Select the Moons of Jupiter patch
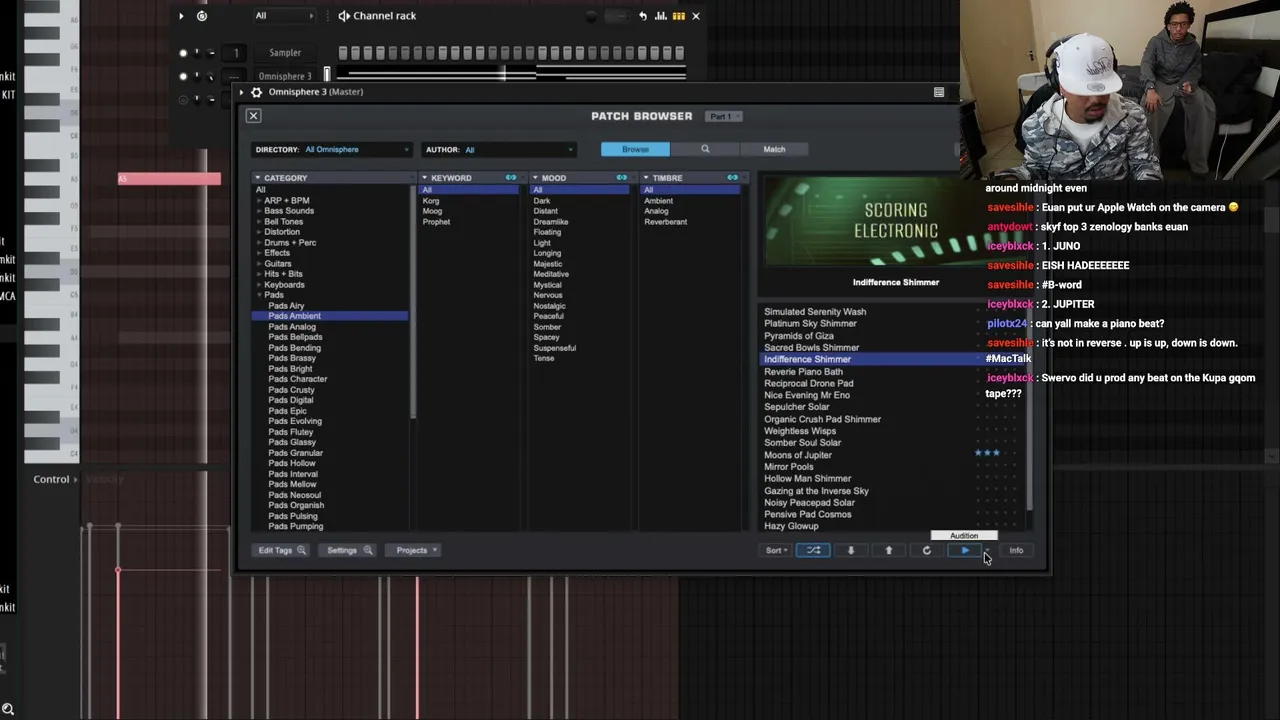 [798, 455]
